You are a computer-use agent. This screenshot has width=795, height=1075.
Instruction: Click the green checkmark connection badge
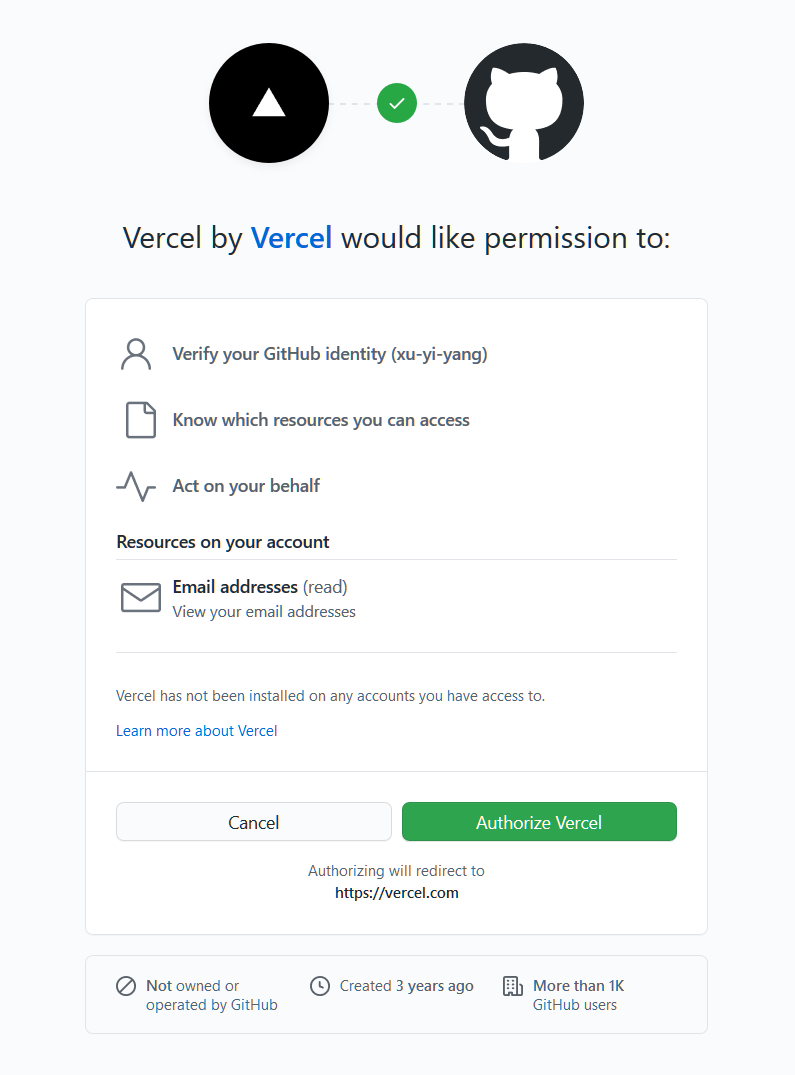(397, 103)
